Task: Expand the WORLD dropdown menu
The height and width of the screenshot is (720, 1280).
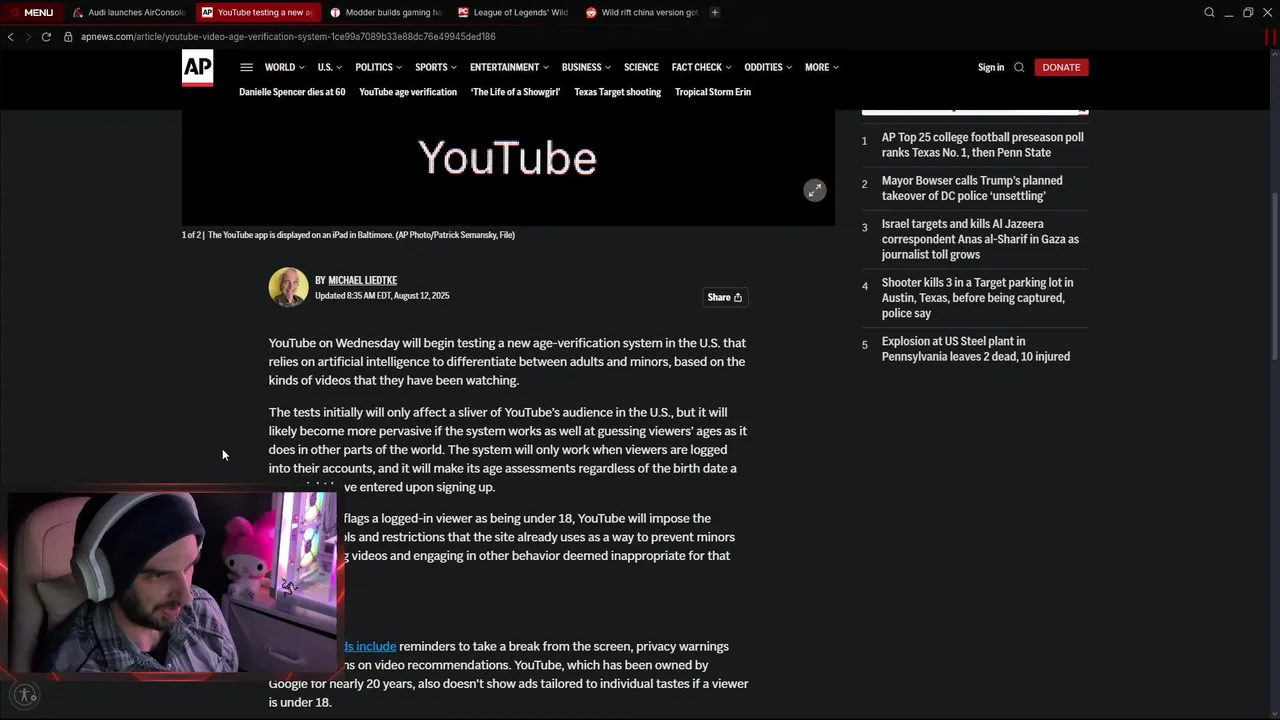Action: [x=285, y=67]
